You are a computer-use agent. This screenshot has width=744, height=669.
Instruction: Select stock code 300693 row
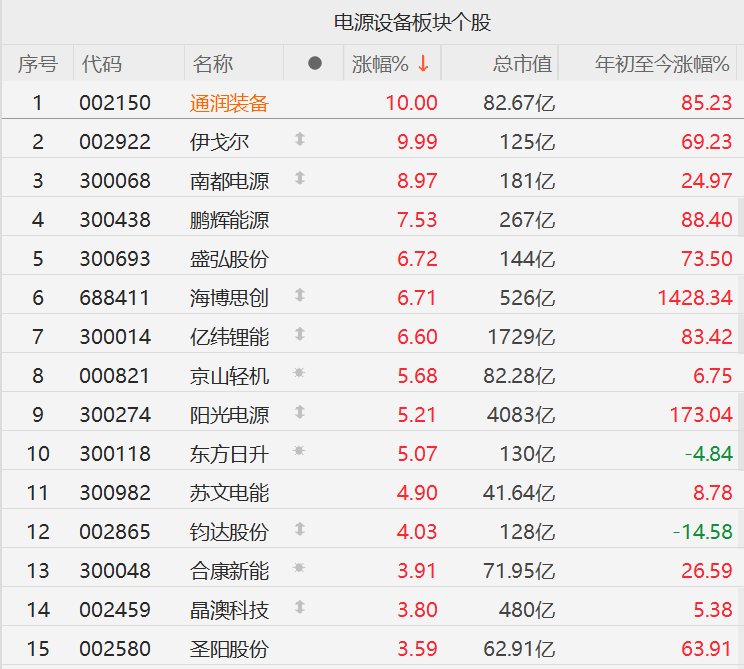pyautogui.click(x=115, y=258)
